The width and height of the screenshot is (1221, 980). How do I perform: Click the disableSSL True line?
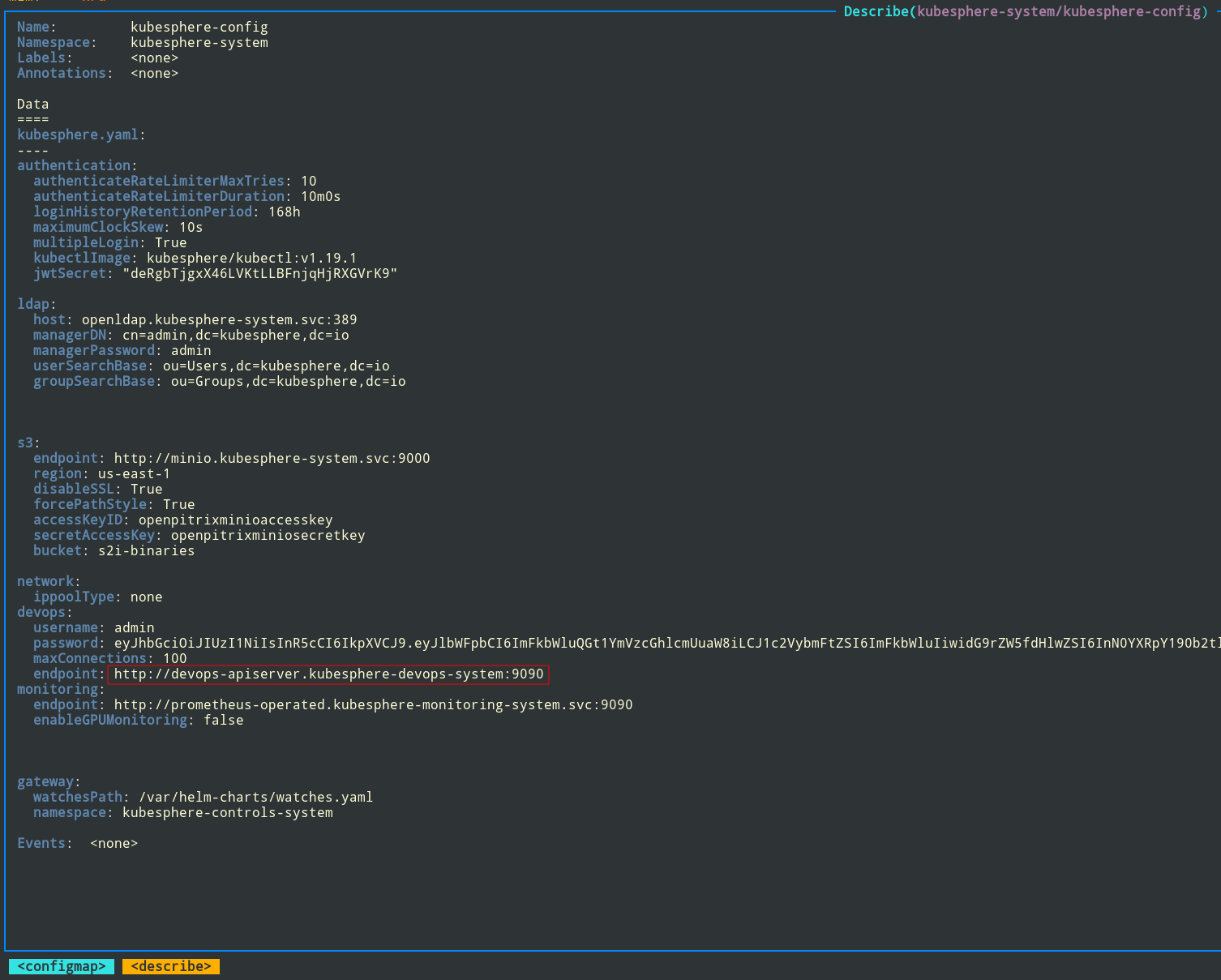(97, 489)
